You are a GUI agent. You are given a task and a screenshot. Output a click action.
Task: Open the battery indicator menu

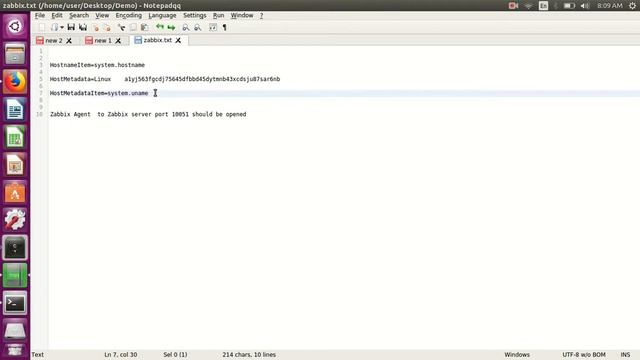tap(569, 6)
